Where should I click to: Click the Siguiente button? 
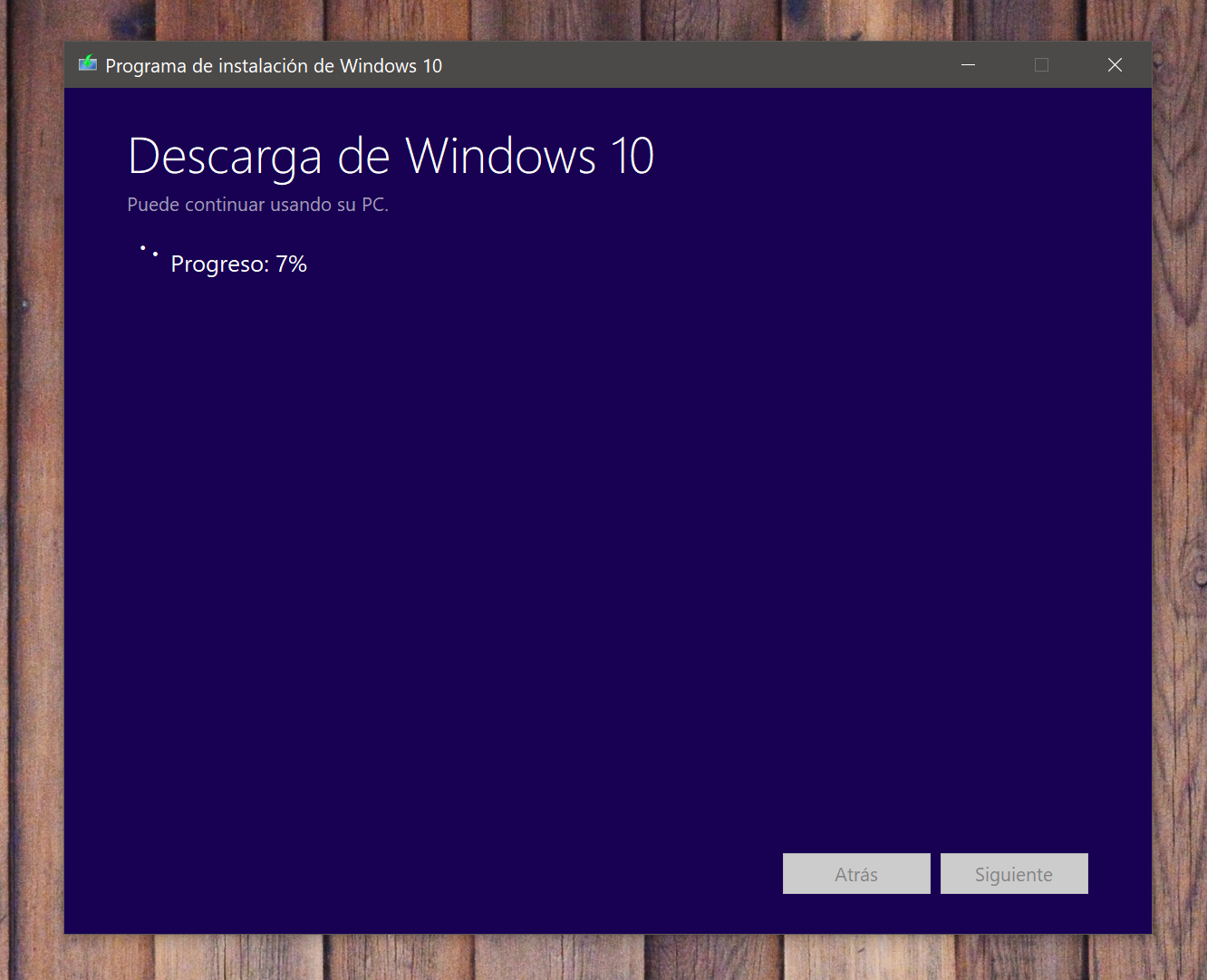(x=1014, y=874)
